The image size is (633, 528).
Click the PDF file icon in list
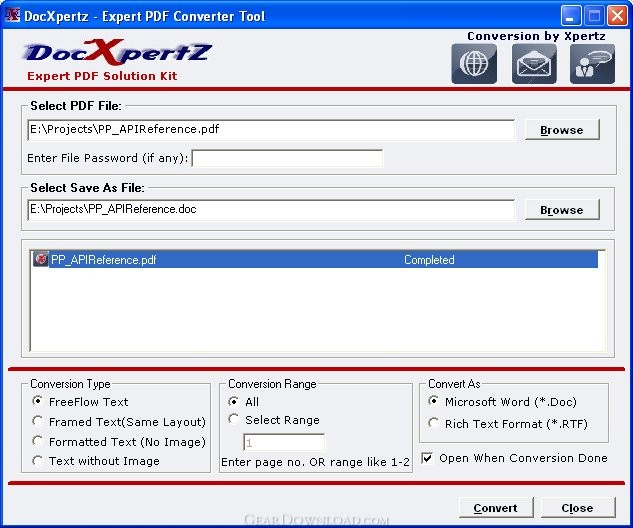click(x=41, y=260)
